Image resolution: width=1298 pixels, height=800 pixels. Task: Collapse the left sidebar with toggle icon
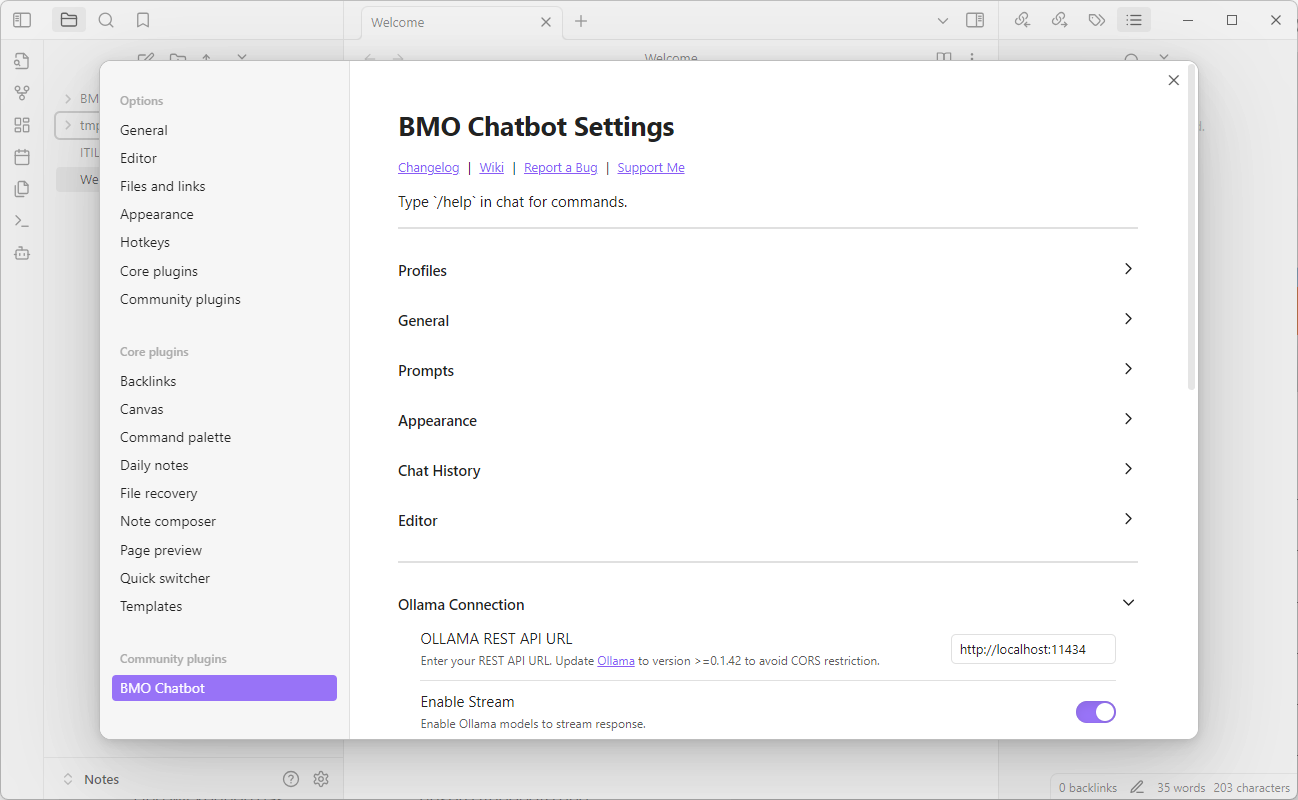click(22, 20)
